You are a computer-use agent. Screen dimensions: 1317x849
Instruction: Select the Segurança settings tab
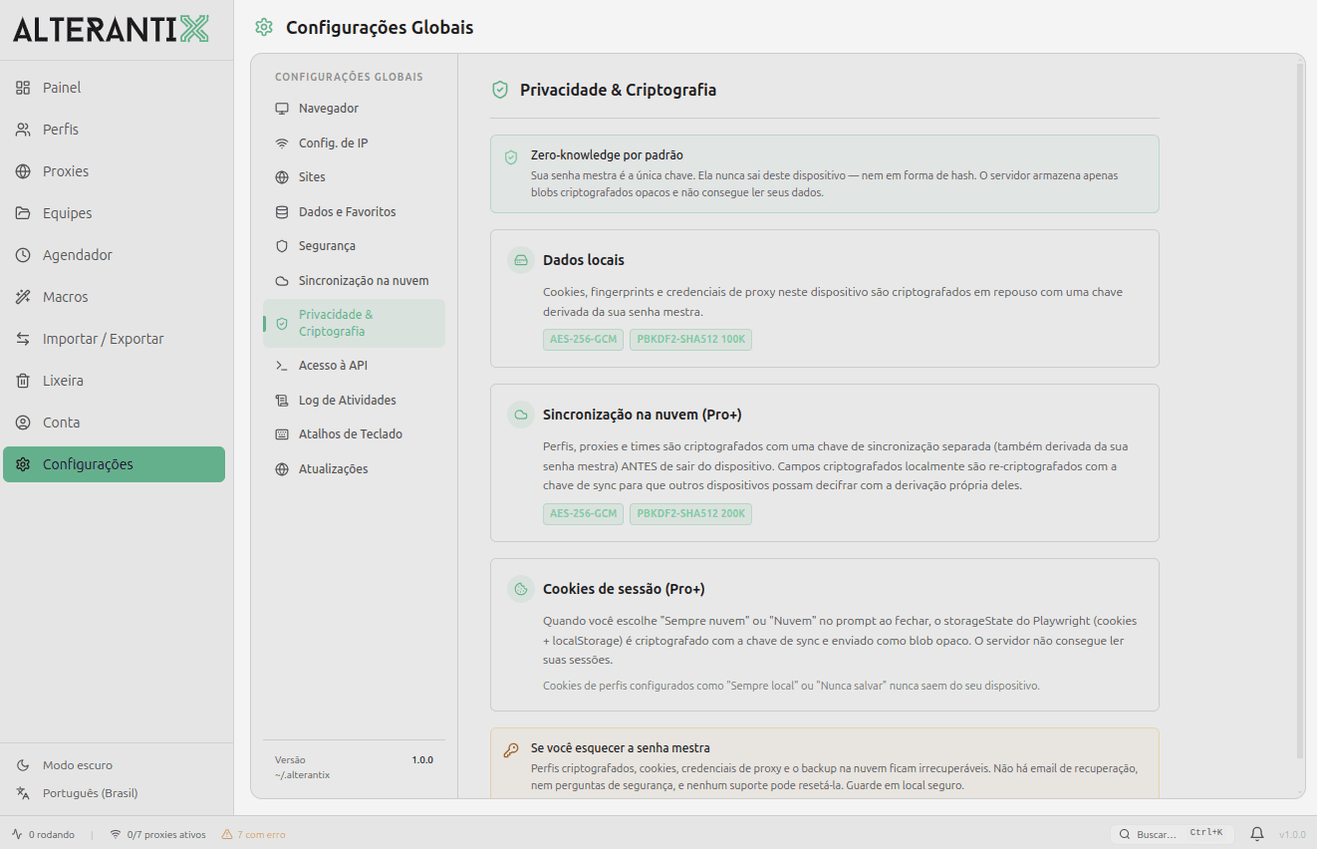(x=354, y=246)
